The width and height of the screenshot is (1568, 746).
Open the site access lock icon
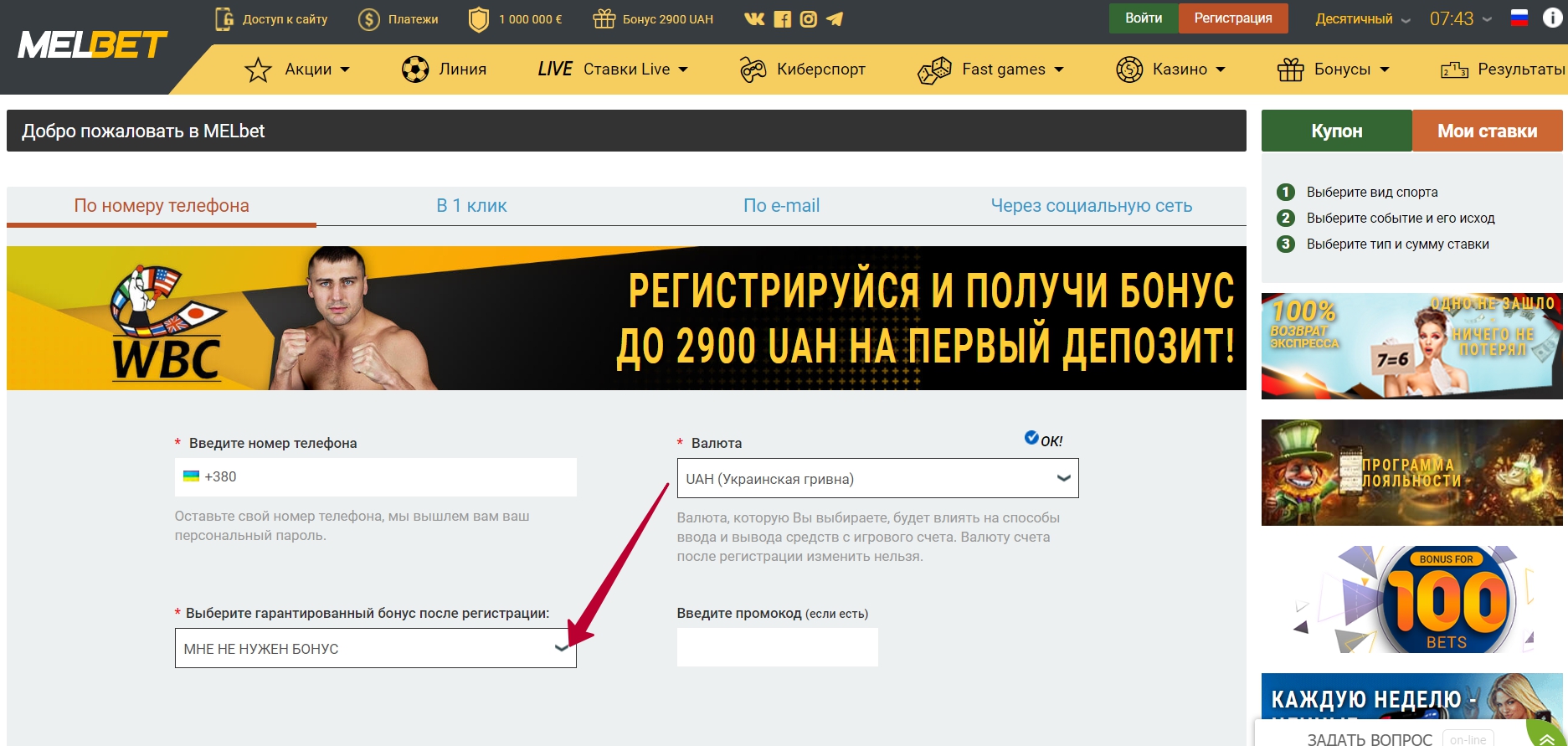point(224,18)
